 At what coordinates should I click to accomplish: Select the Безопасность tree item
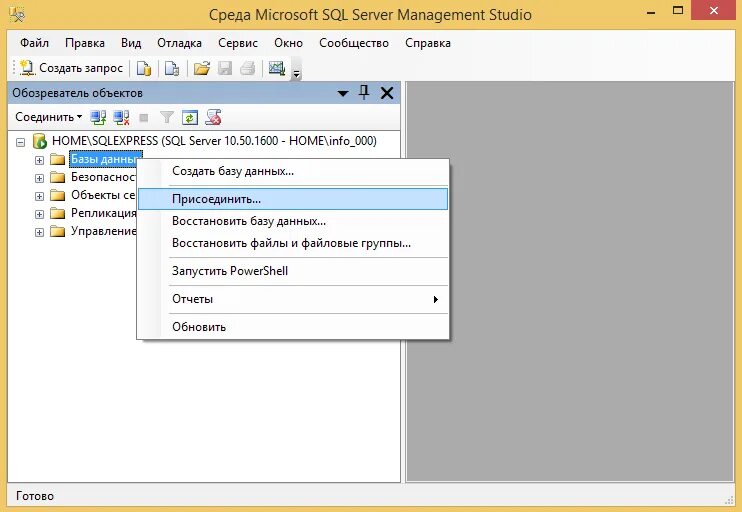click(104, 177)
